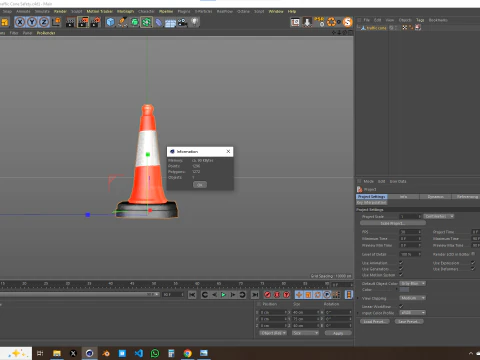Click Apply button in coordinates

coord(338,333)
